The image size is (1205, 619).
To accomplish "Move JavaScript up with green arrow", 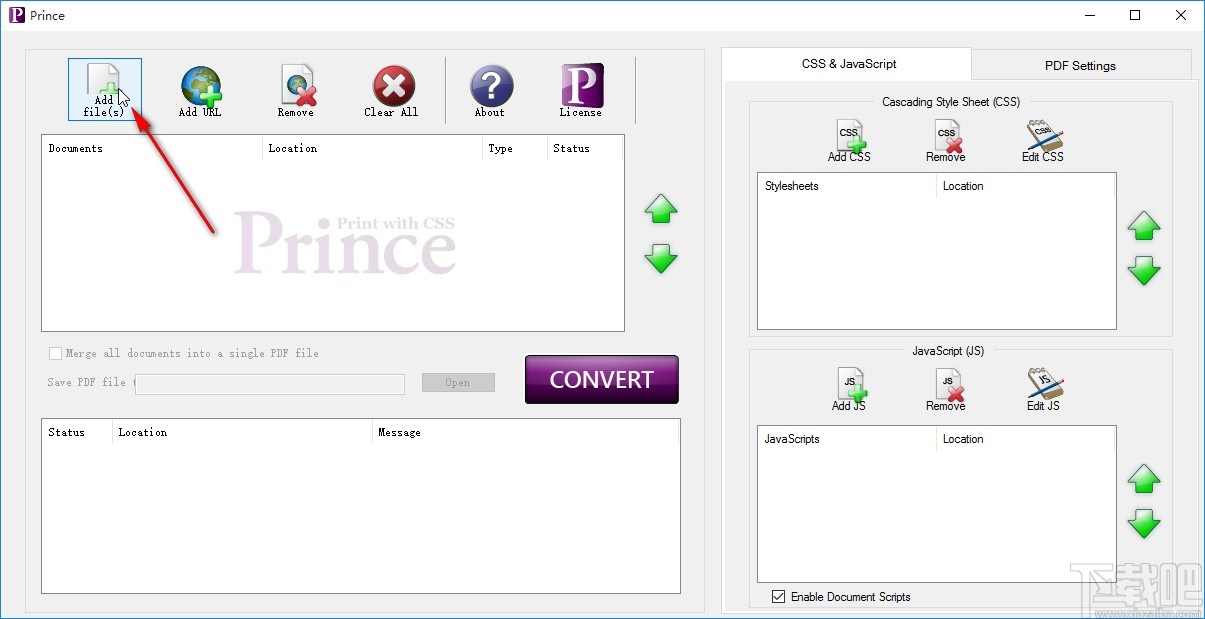I will point(1144,479).
